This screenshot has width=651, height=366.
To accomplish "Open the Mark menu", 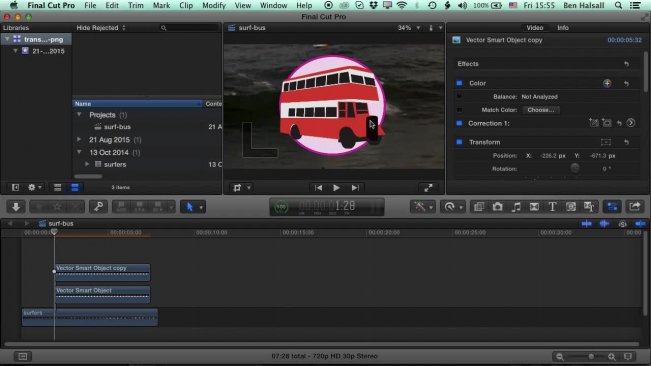I will 161,5.
